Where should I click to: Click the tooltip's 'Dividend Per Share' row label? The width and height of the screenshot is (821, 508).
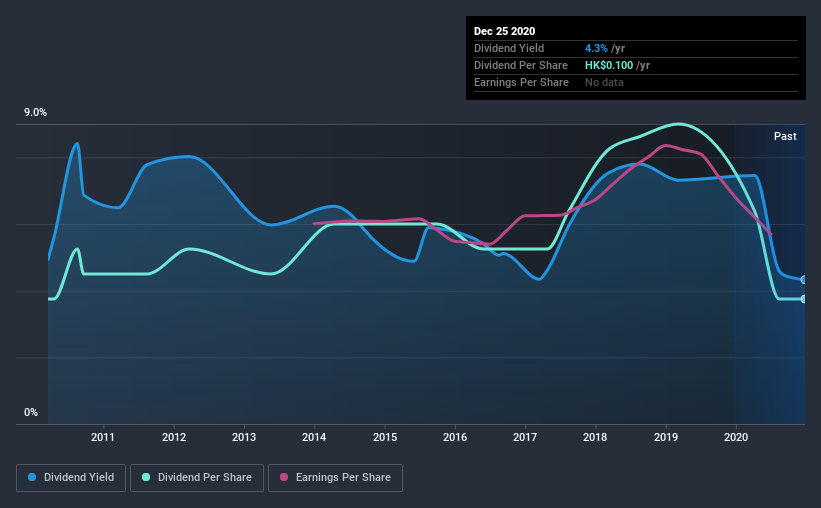coord(520,65)
